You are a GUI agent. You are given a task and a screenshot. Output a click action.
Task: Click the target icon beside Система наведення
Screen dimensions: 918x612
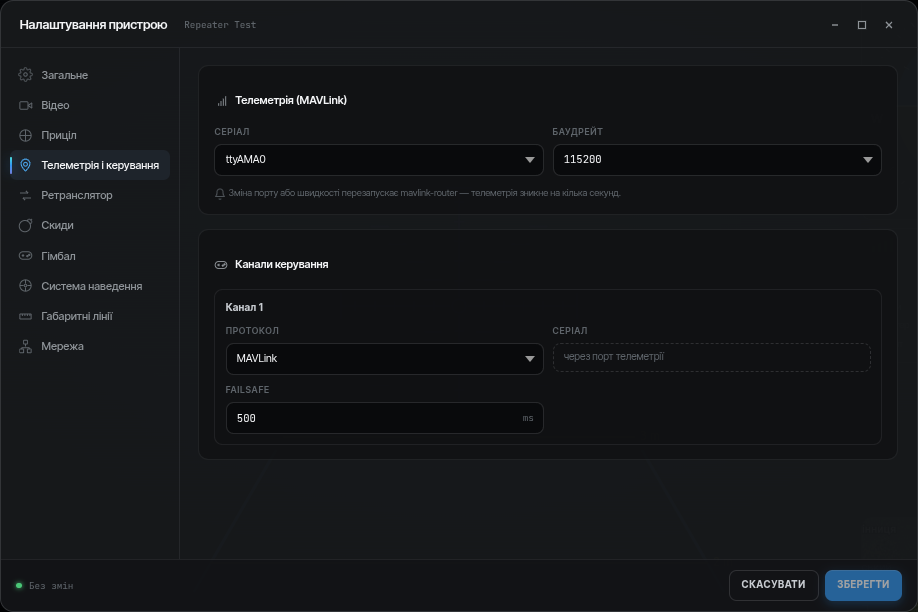coord(25,286)
